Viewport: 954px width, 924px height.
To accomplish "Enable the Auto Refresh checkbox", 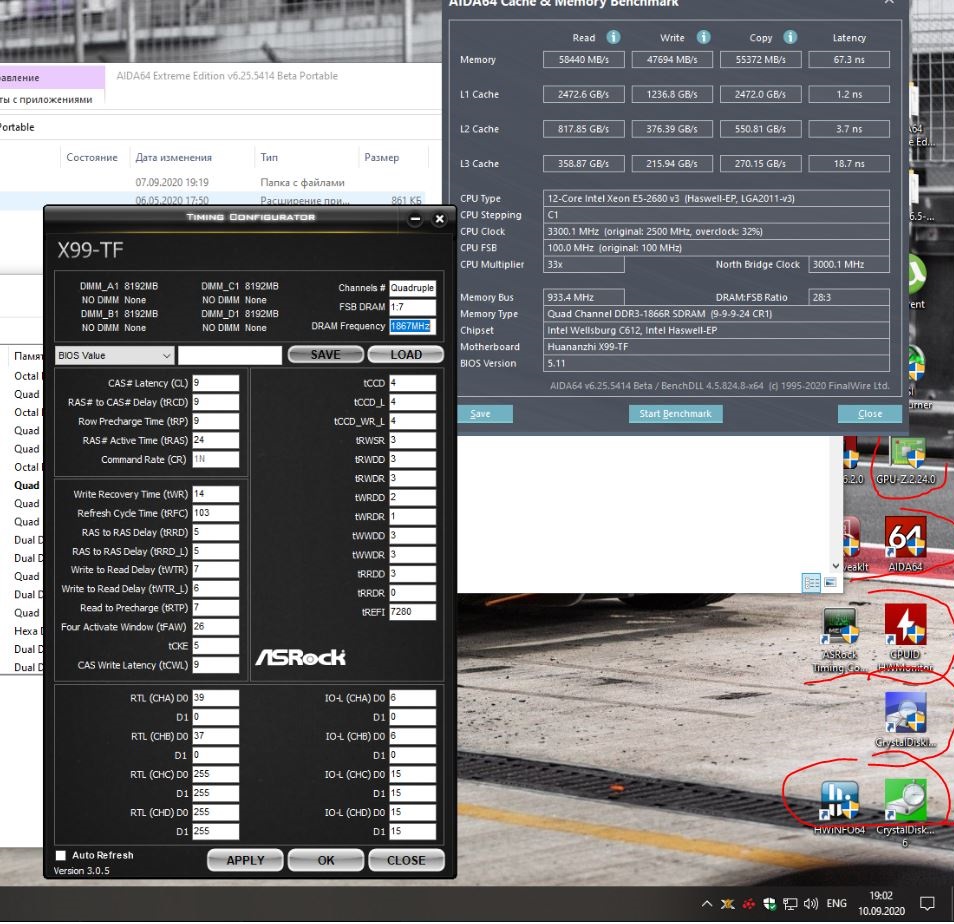I will tap(61, 856).
